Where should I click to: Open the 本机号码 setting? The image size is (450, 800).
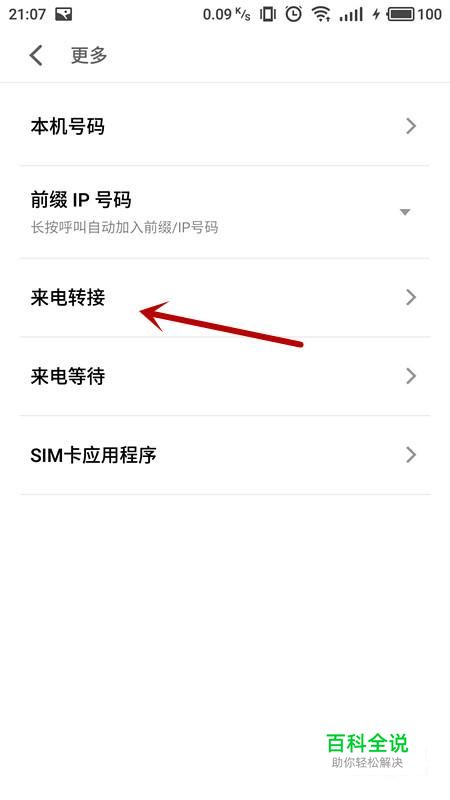[x=225, y=126]
